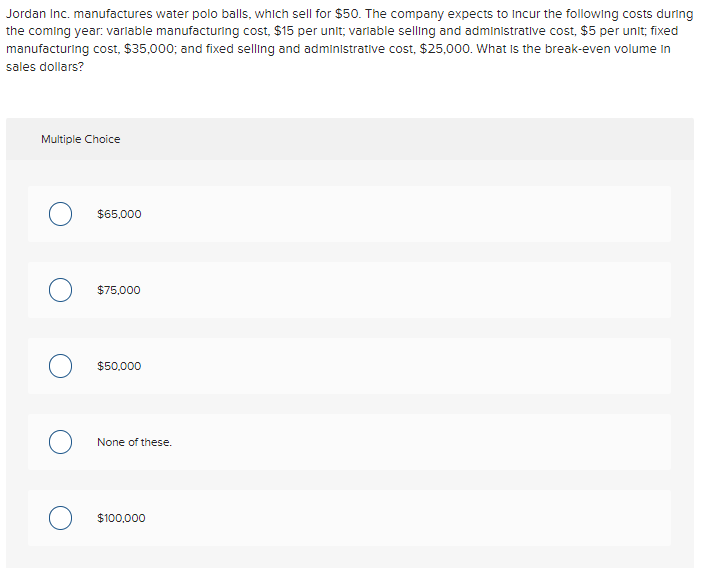Viewport: 715px width, 568px height.
Task: Click the 'sales dollars?' question line
Action: click(x=45, y=67)
